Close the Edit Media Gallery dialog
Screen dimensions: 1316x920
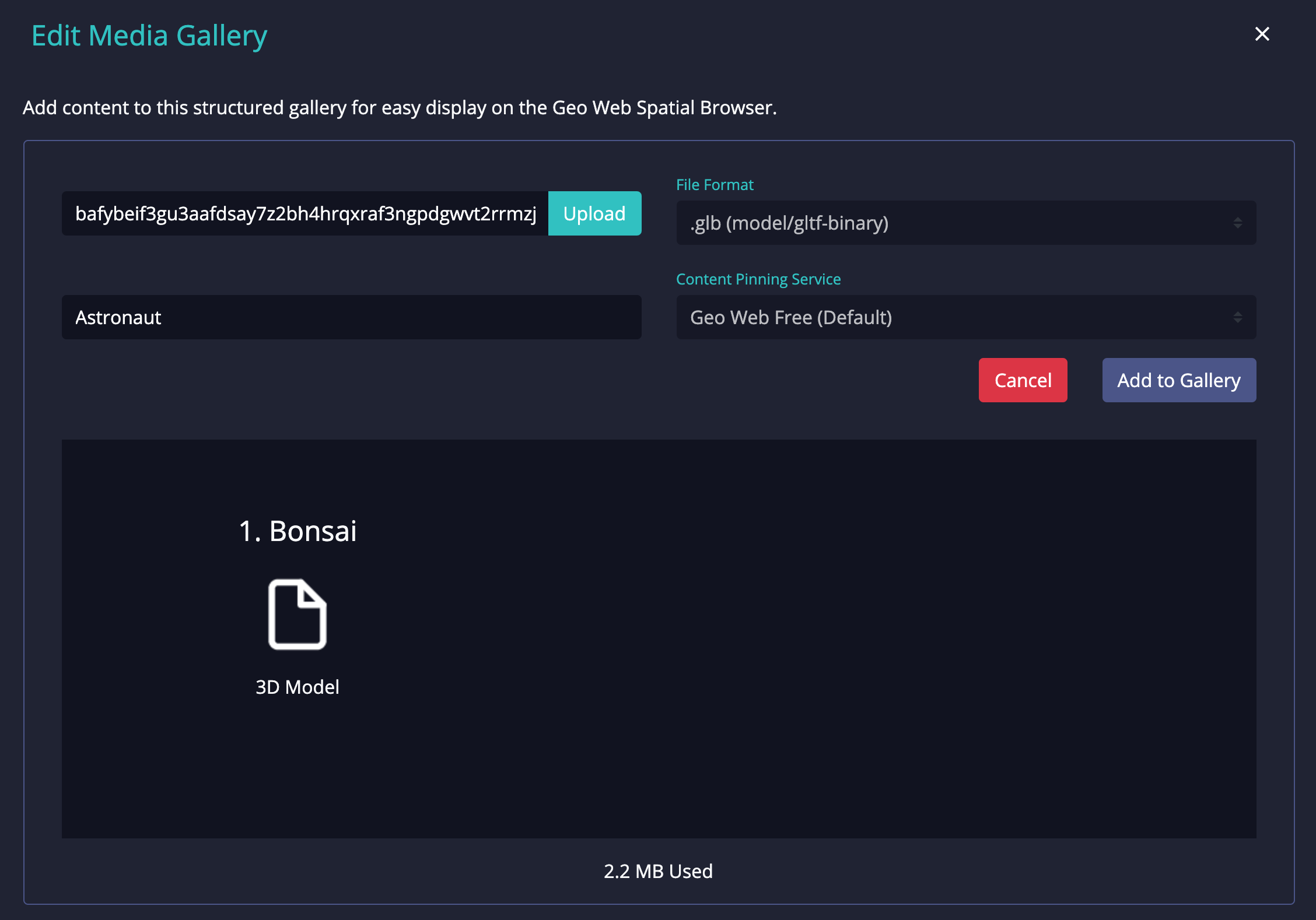pos(1262,34)
